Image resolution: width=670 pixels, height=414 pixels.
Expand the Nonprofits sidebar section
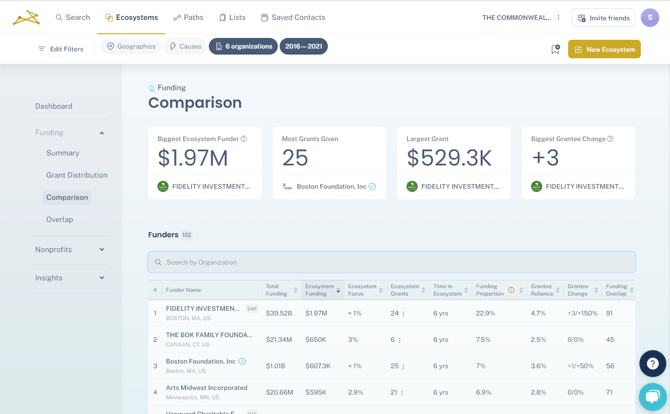(101, 250)
